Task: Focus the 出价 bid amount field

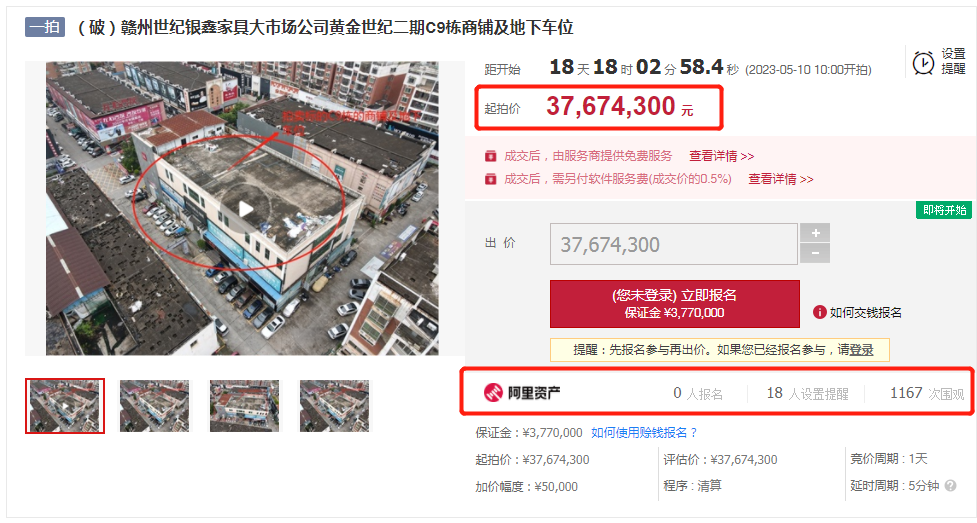Action: 674,244
